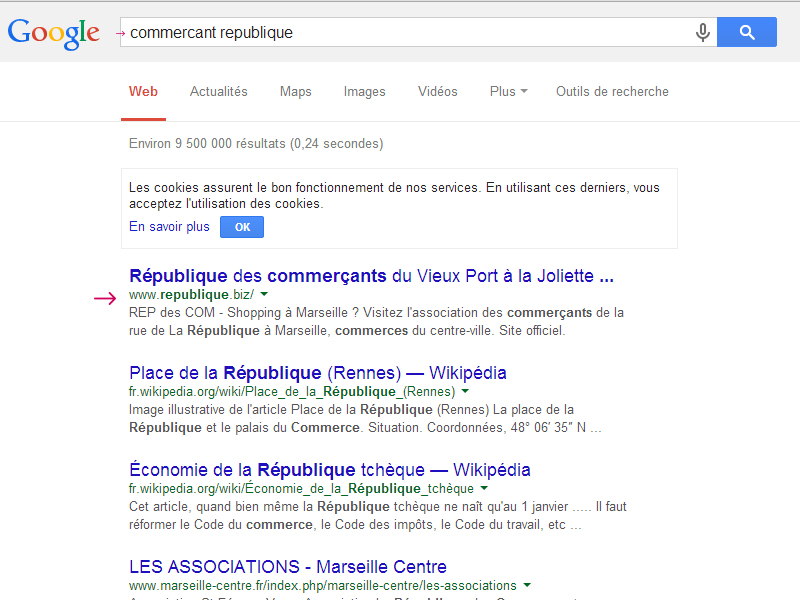Open République des commerçants result link

point(371,275)
